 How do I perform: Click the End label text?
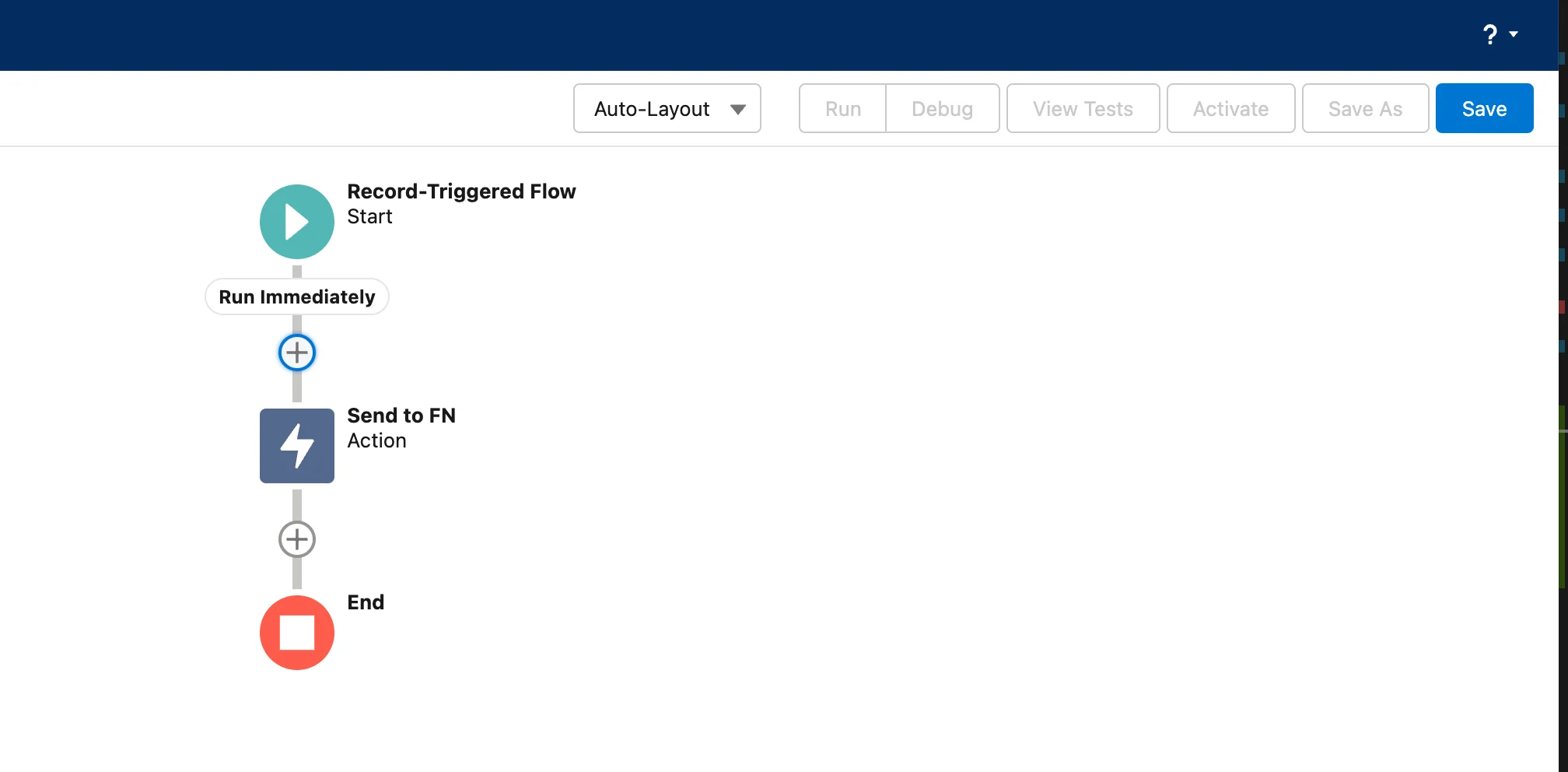tap(366, 602)
